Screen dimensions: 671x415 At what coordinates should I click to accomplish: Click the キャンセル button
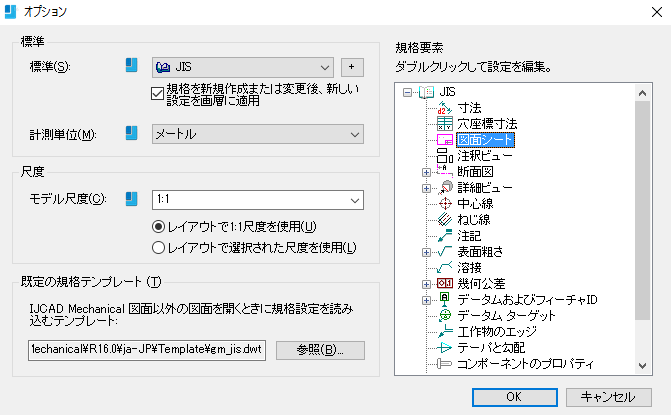click(609, 397)
